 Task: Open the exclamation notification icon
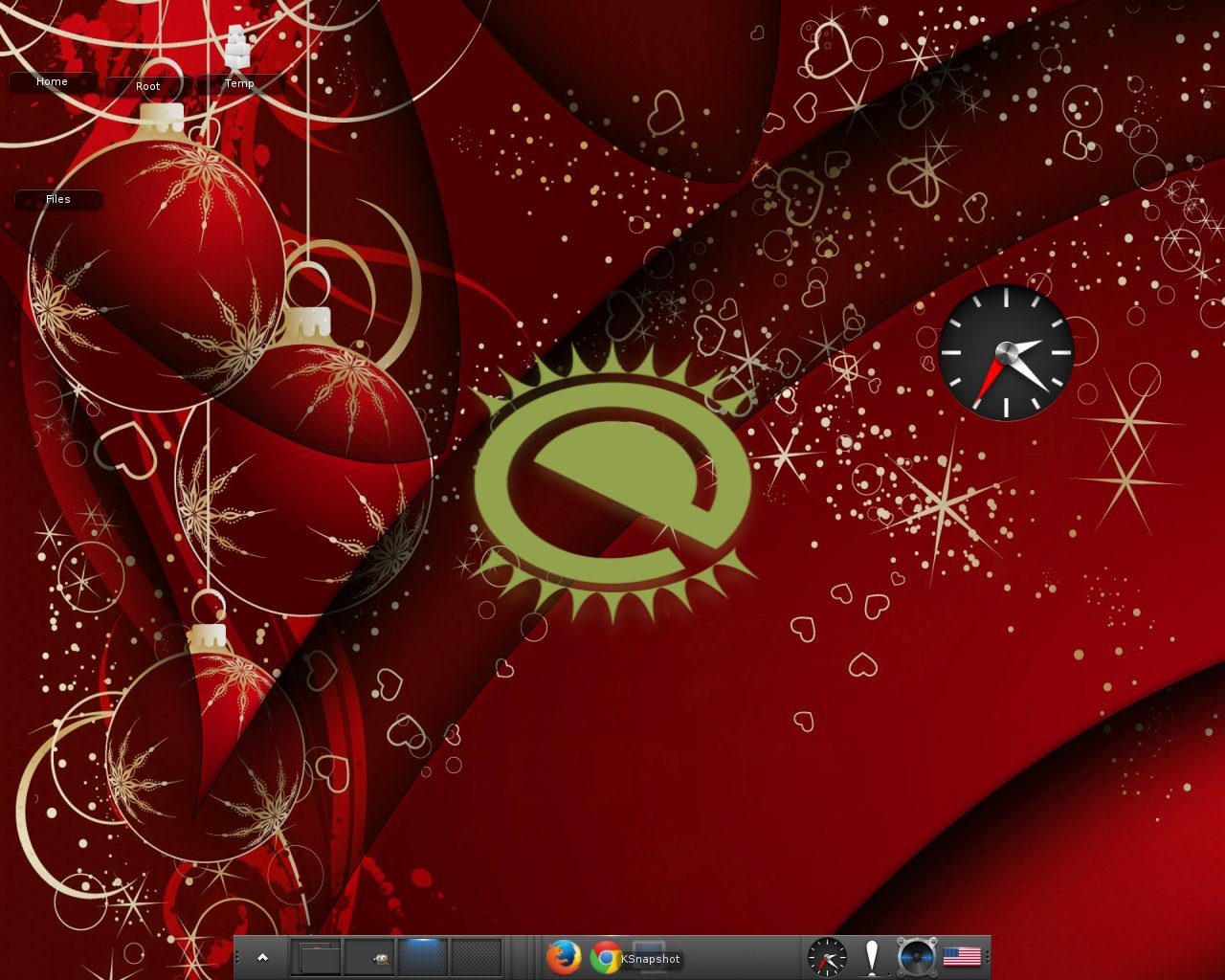point(872,957)
